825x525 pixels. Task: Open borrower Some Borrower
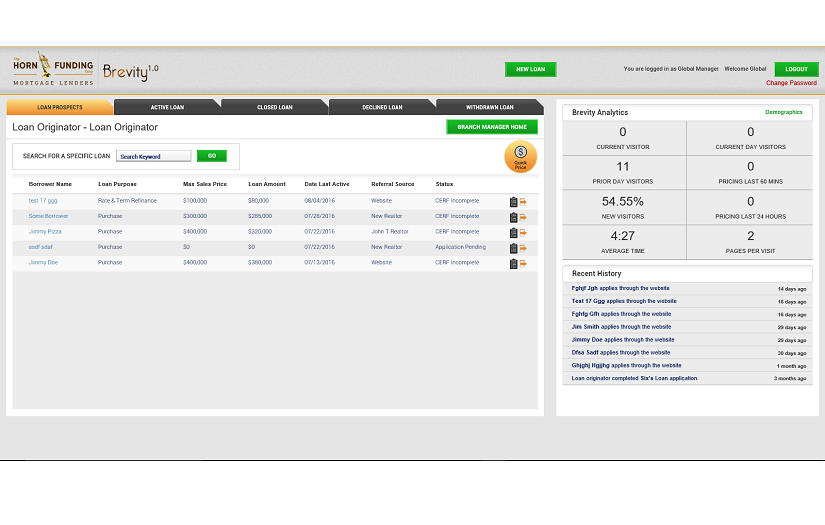48,216
